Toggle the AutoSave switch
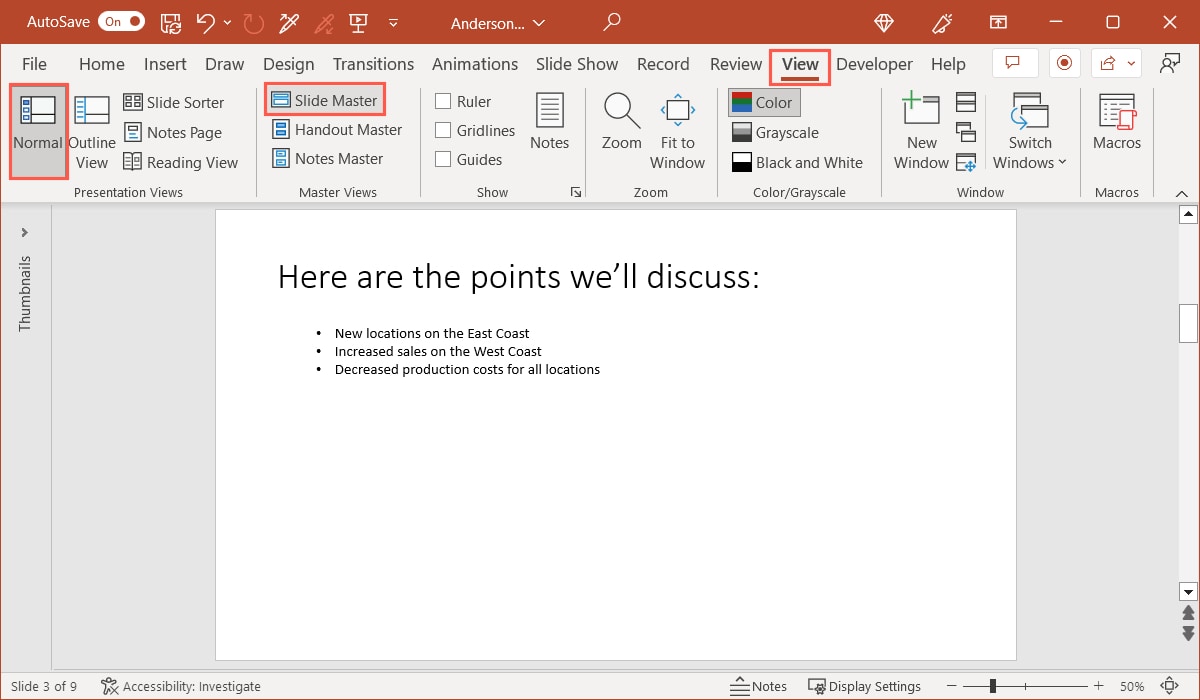 121,22
